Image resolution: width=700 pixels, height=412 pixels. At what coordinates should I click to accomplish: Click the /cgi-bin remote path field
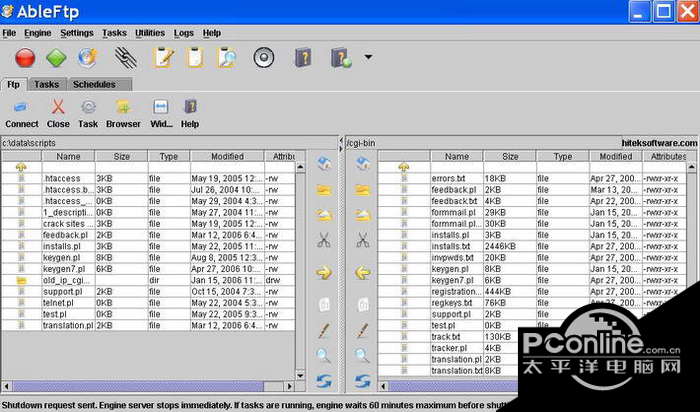click(484, 143)
